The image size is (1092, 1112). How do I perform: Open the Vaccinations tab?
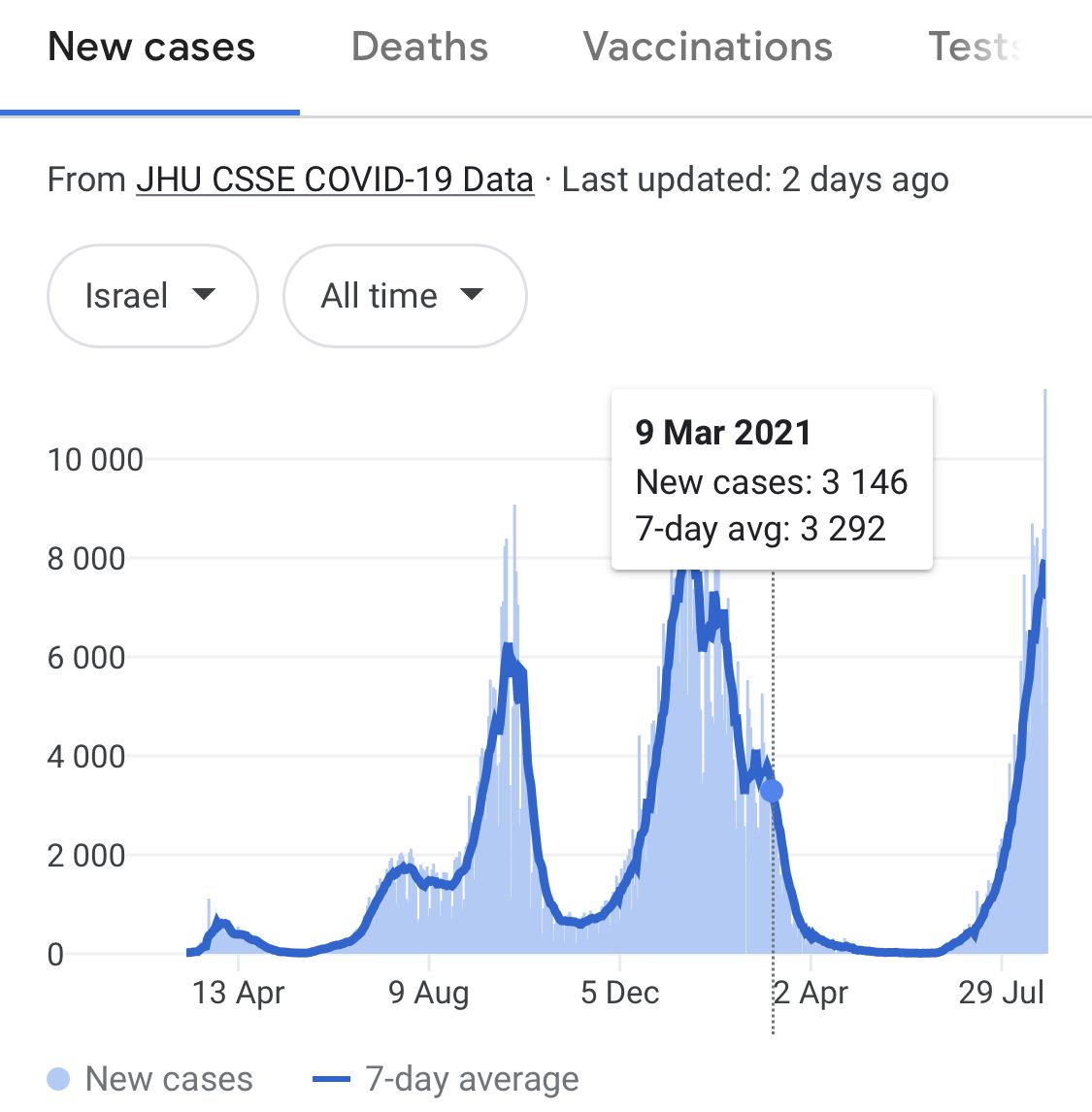point(708,48)
